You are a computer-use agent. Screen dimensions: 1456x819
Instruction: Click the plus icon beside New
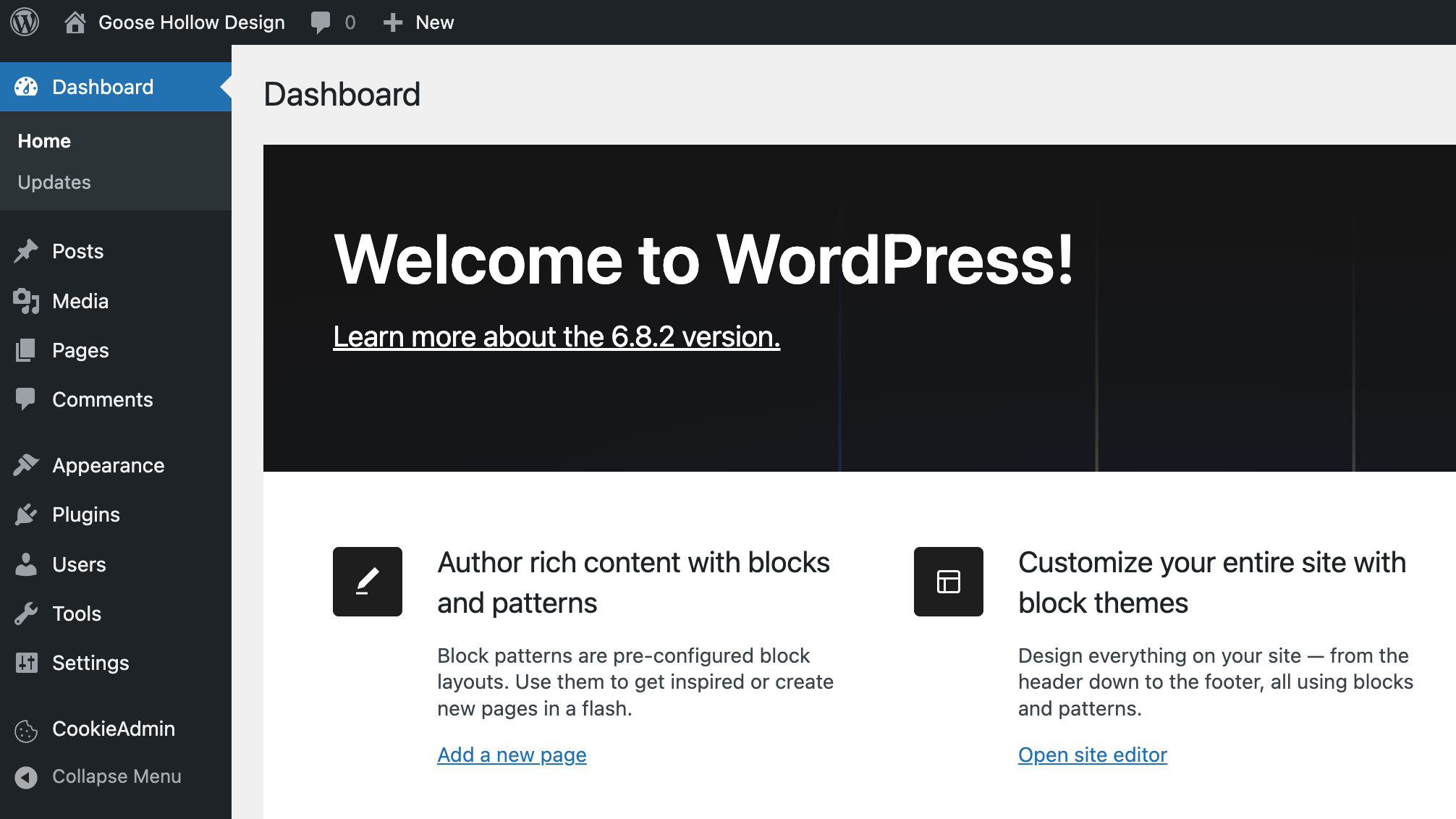tap(393, 22)
